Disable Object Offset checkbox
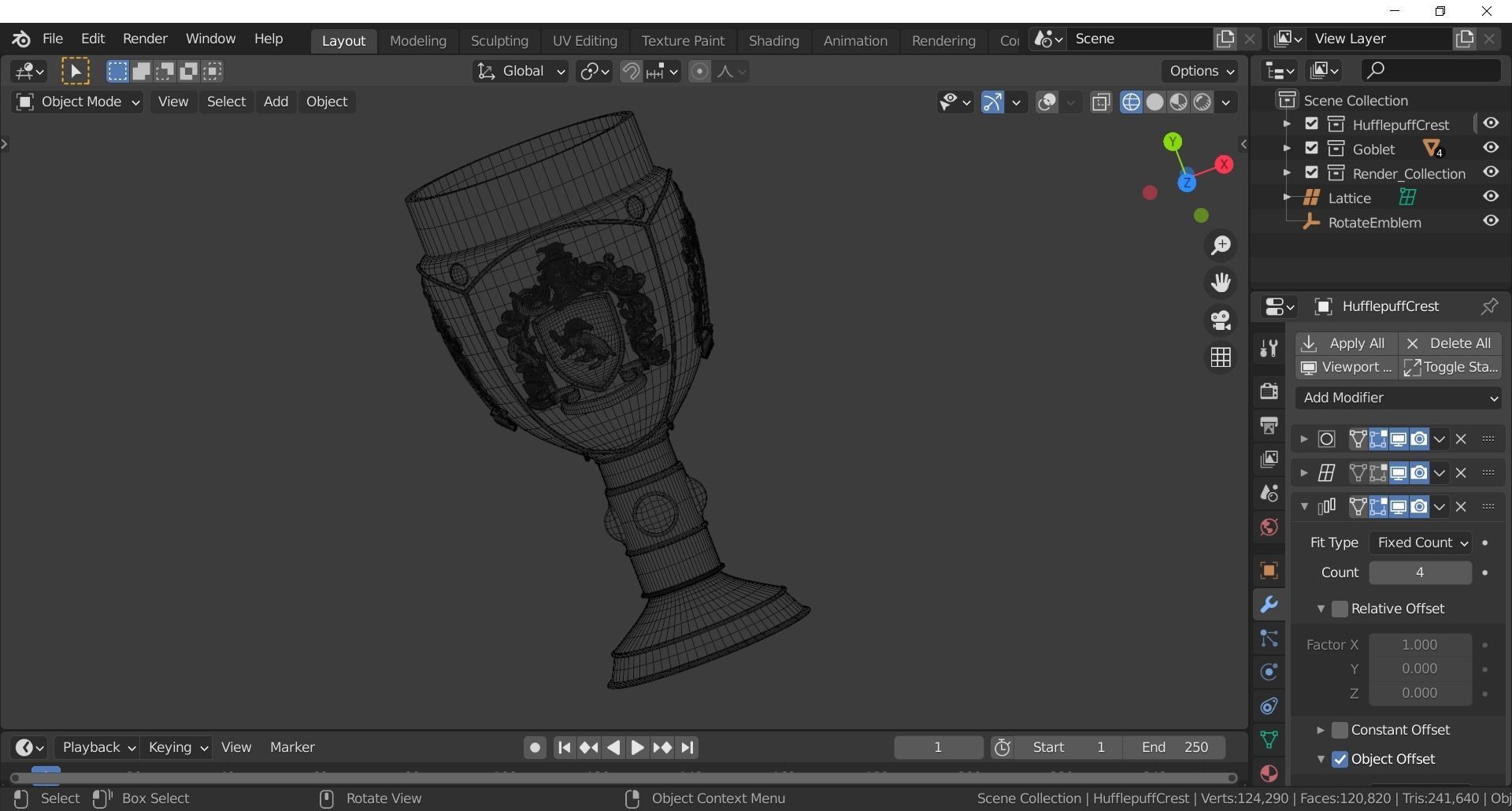The image size is (1512, 811). pos(1340,759)
